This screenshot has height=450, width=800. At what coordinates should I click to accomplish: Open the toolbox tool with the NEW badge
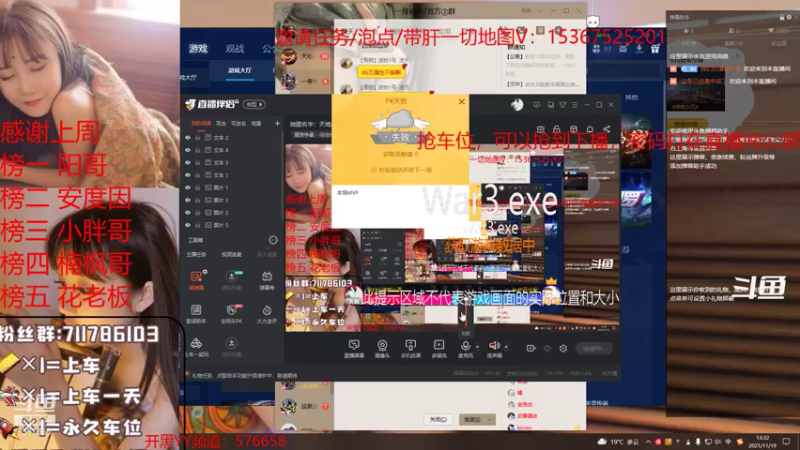click(x=232, y=280)
